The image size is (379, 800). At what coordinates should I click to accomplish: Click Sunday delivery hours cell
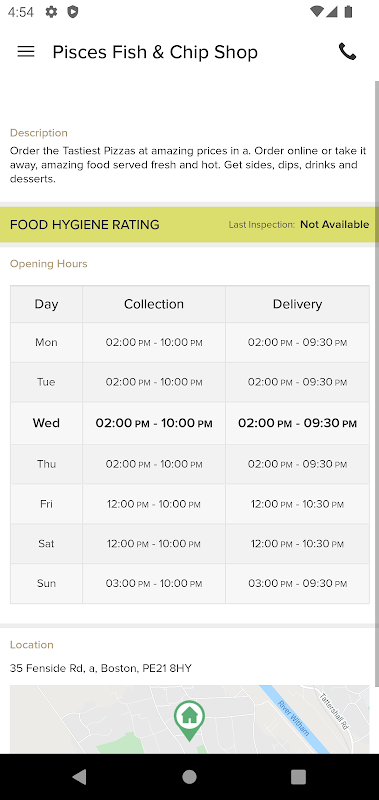pyautogui.click(x=297, y=583)
